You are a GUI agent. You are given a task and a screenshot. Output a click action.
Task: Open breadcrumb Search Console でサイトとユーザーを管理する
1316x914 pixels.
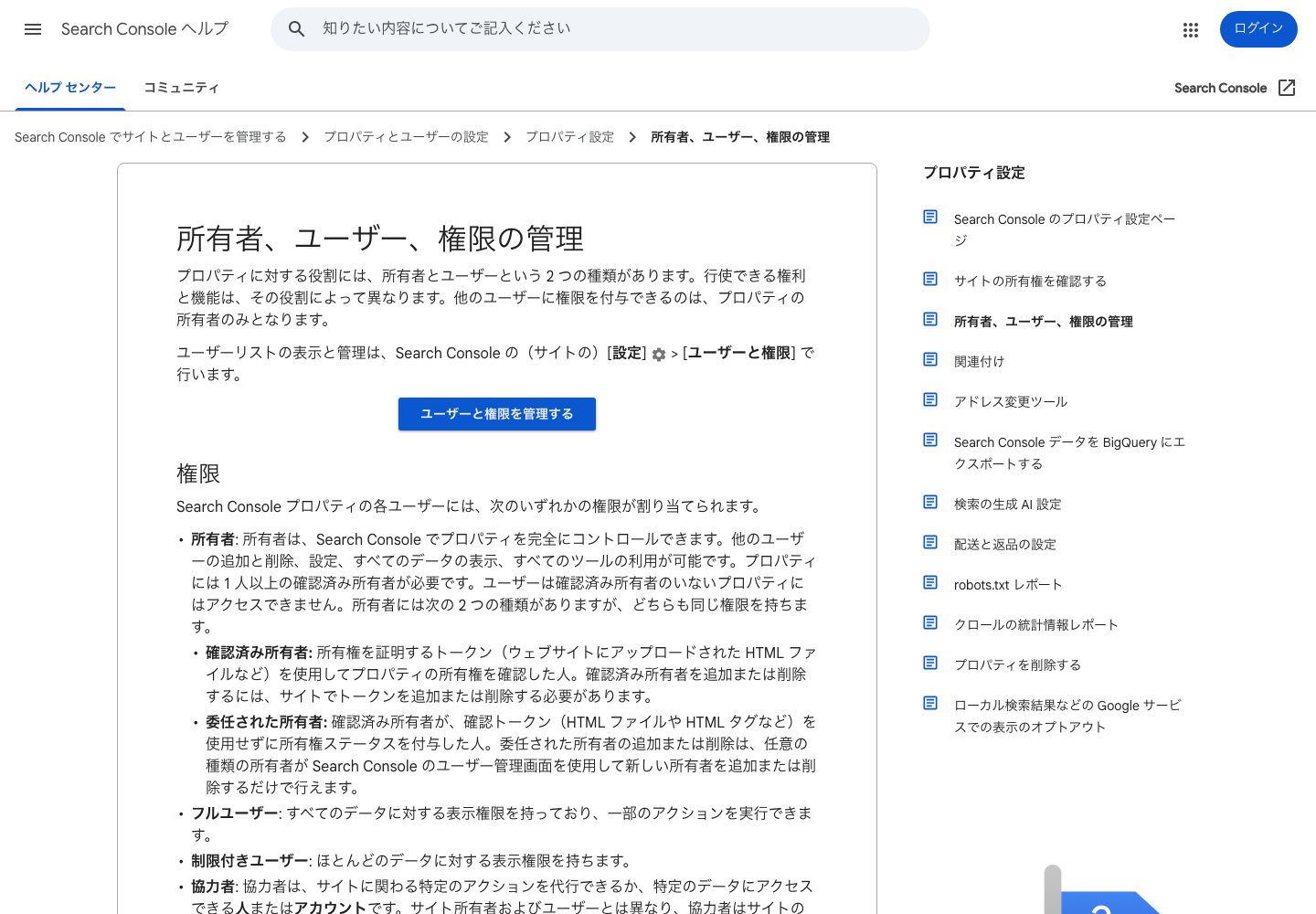click(x=150, y=137)
